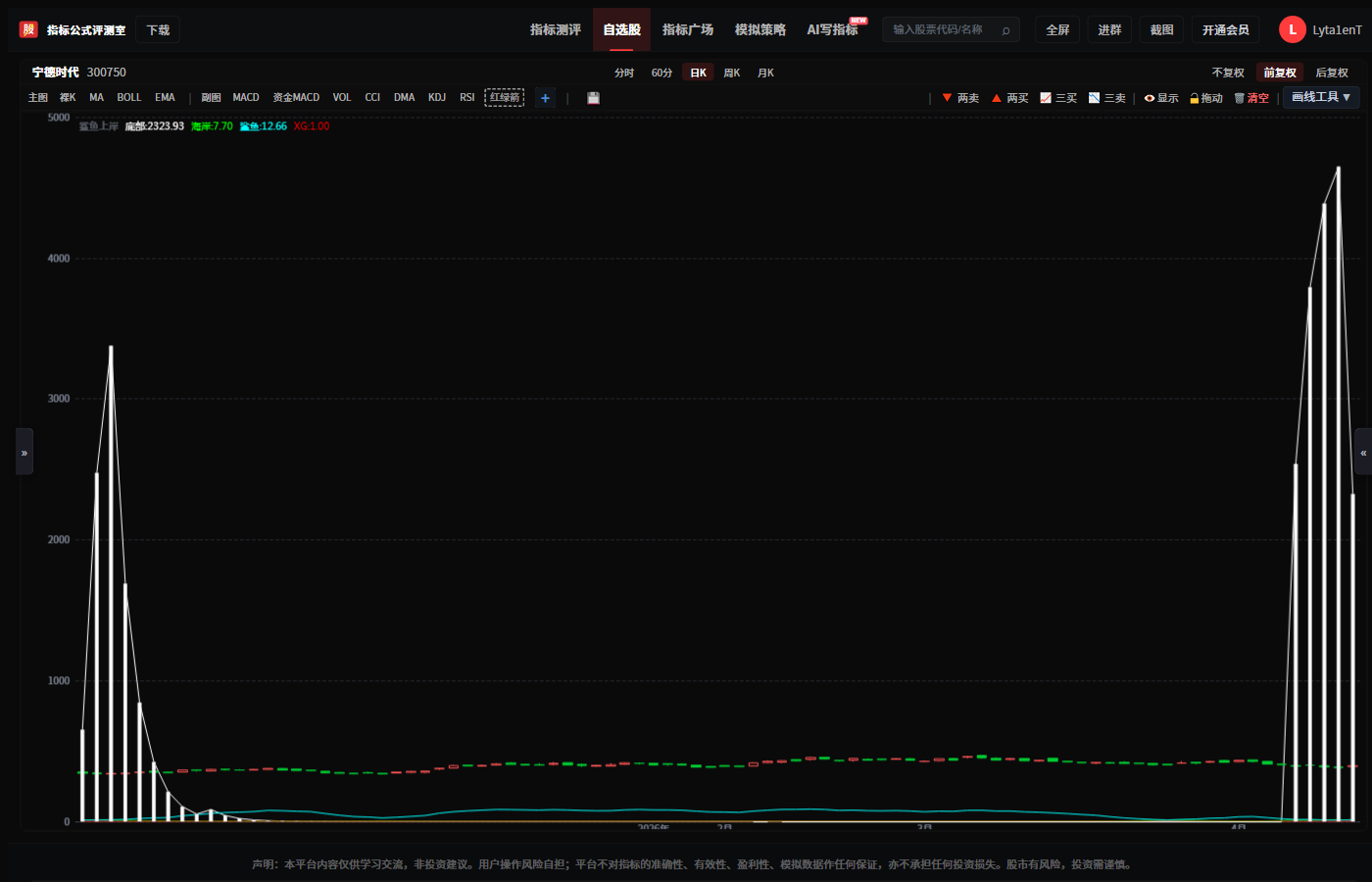
Task: Apply the 资金MACD sub indicator
Action: coord(296,98)
